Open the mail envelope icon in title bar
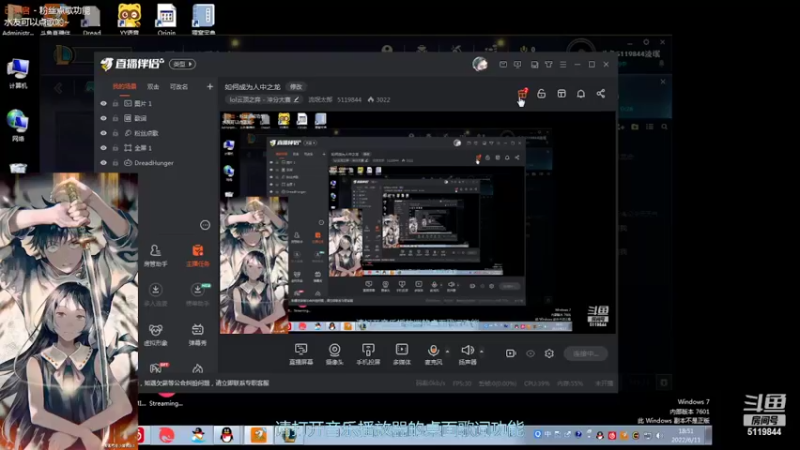 [x=503, y=65]
